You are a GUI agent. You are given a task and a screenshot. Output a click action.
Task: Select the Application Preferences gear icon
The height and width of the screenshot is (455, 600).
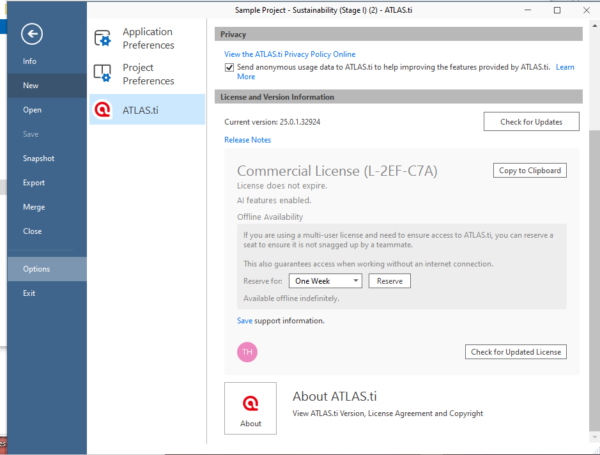[x=103, y=38]
